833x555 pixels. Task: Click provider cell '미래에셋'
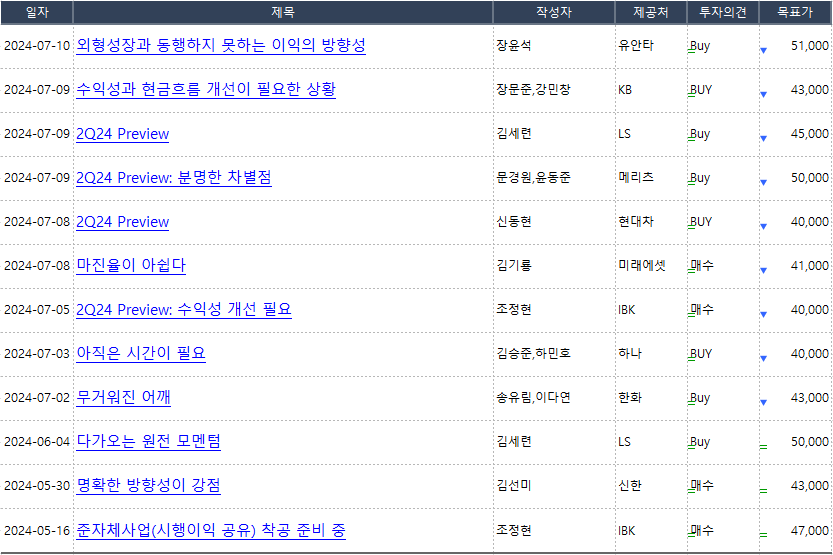tap(642, 265)
